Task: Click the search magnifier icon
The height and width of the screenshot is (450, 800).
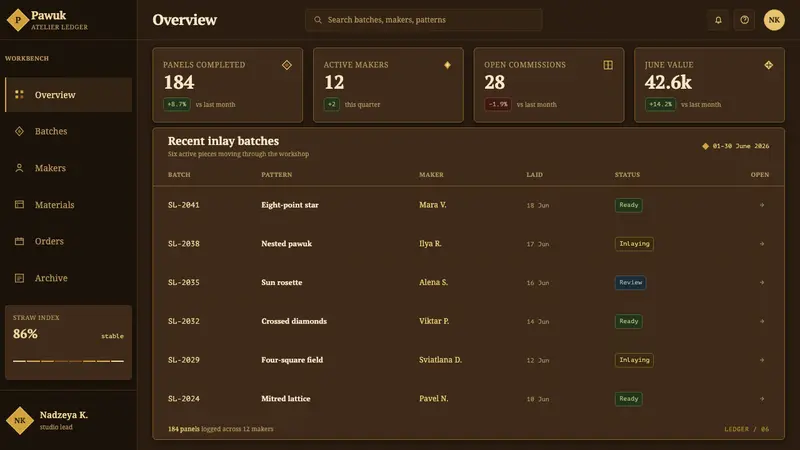Action: (318, 20)
